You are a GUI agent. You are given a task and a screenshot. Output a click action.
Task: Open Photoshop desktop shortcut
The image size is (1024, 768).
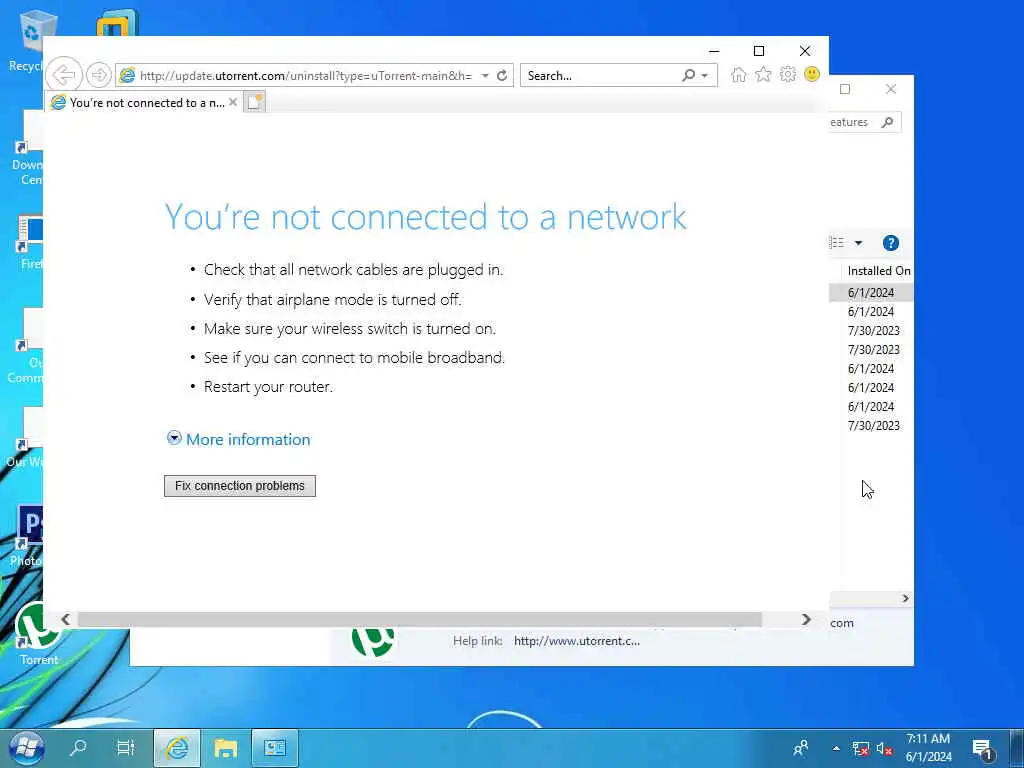tap(26, 536)
